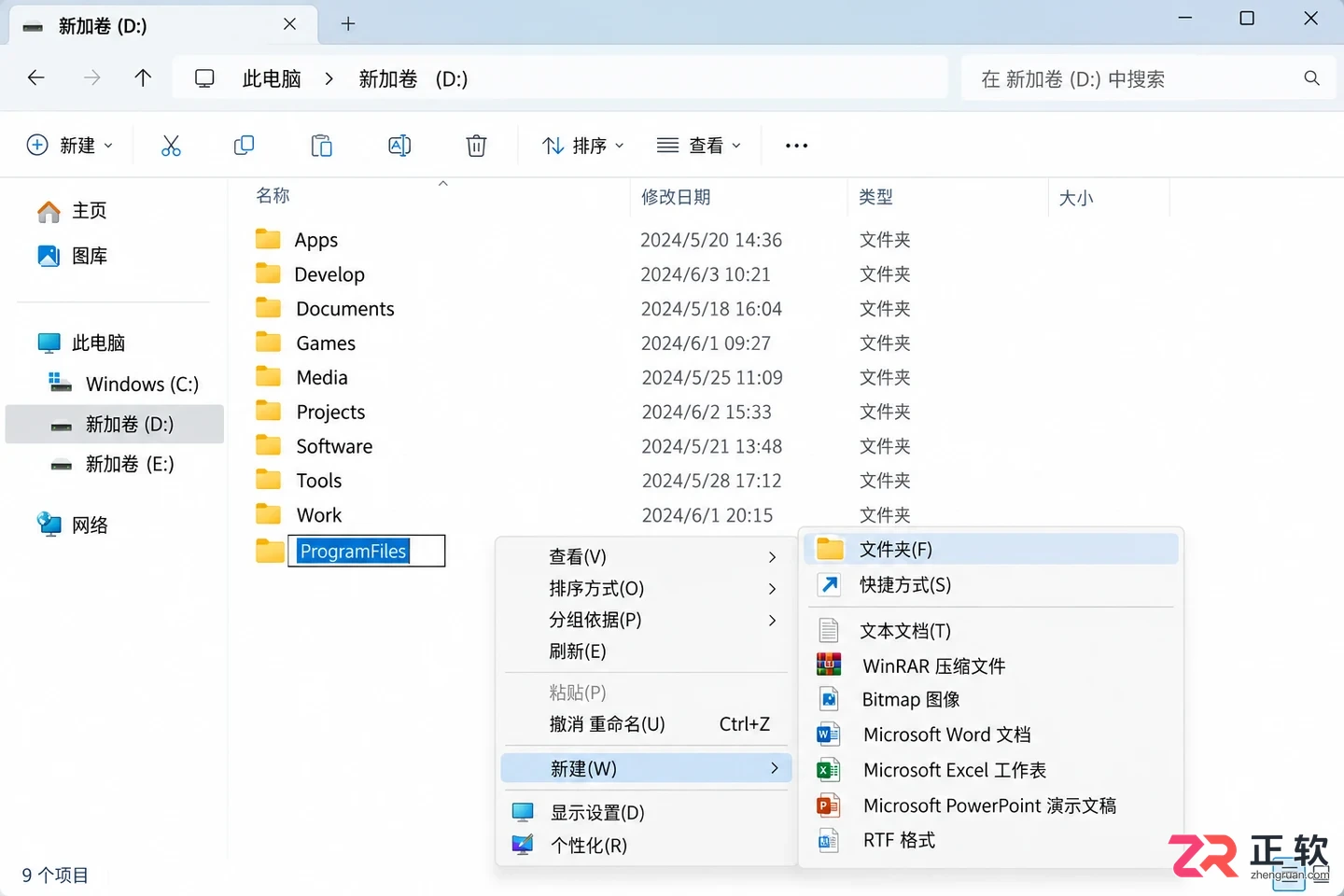Select the Documents folder name

[x=345, y=309]
